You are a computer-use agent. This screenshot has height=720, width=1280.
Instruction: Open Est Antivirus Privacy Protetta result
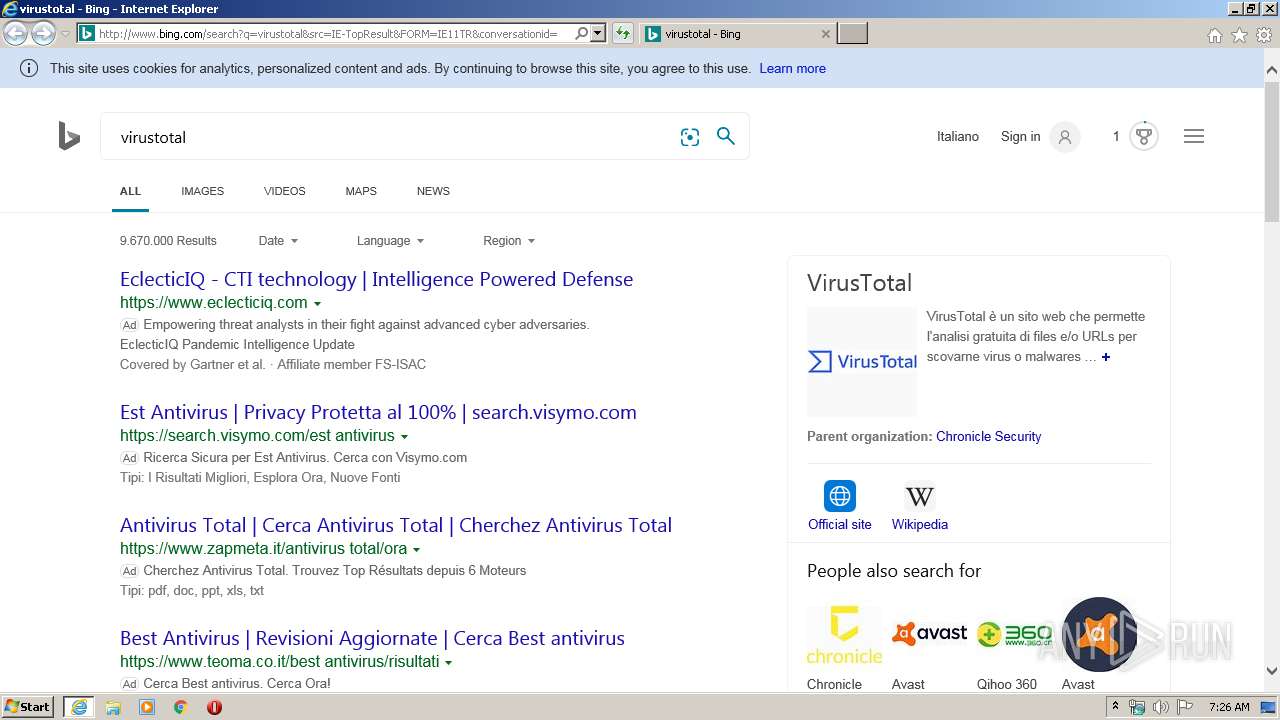[378, 412]
